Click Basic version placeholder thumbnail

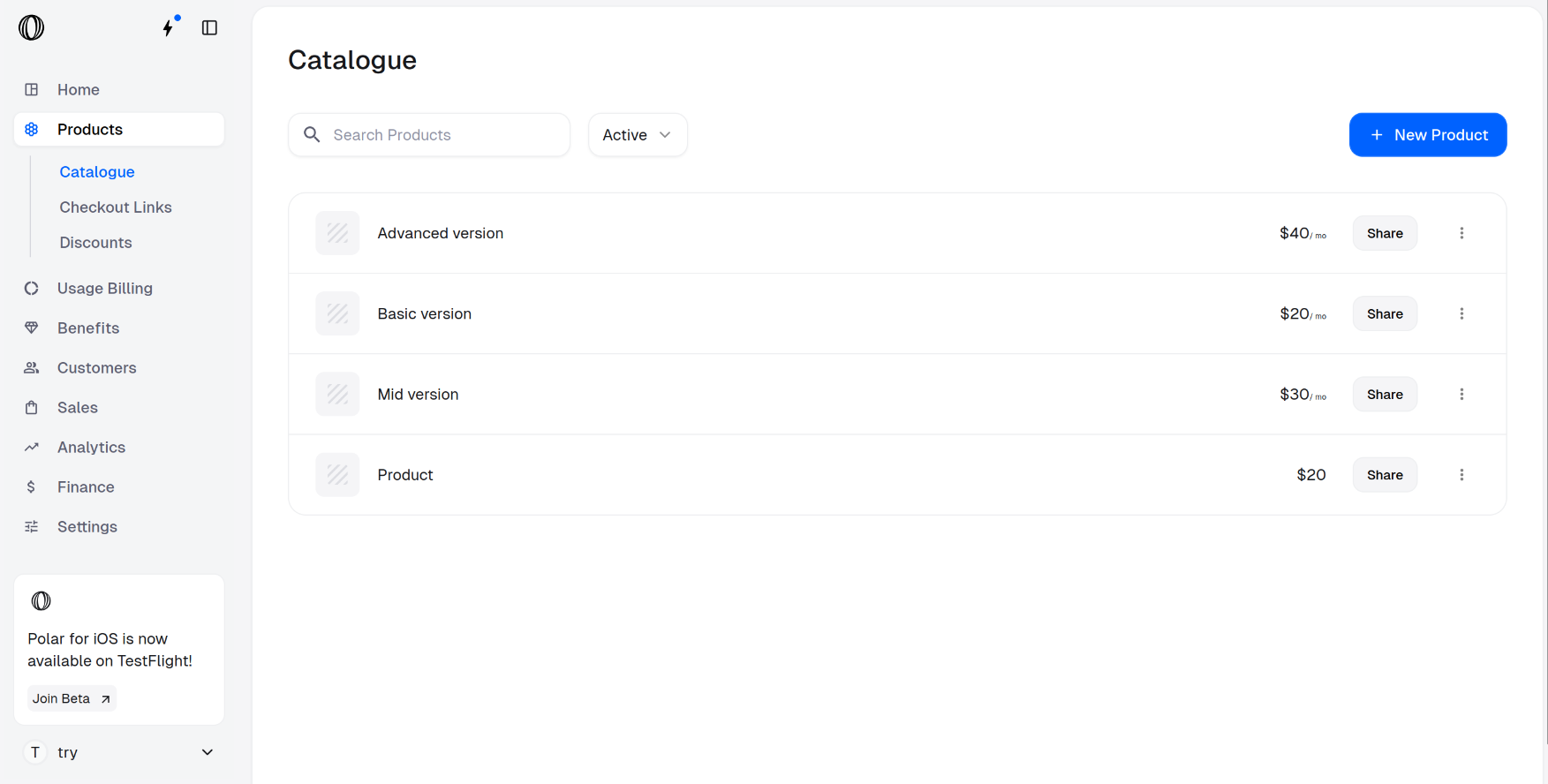[337, 313]
